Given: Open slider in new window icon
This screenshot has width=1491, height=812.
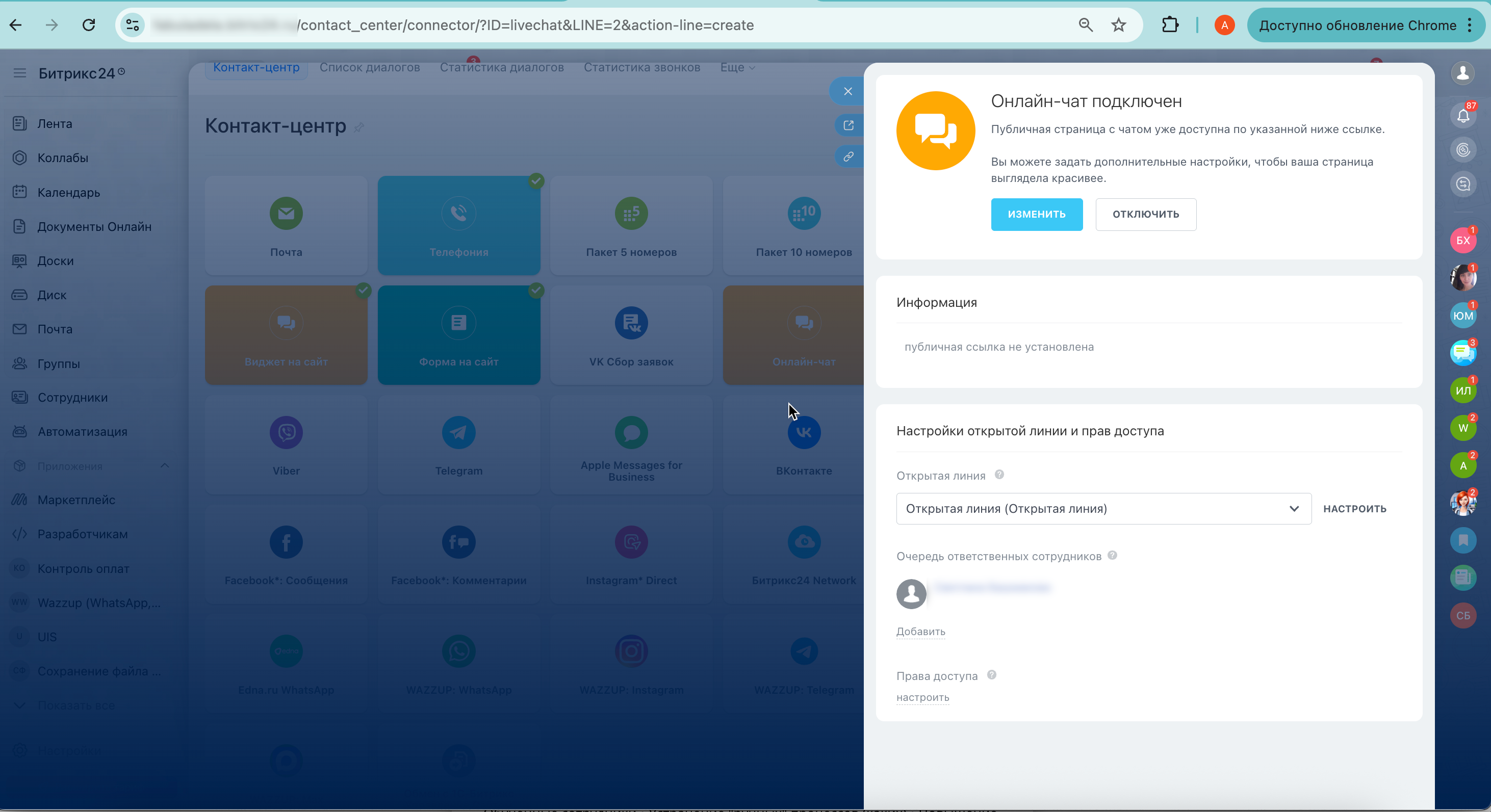Looking at the screenshot, I should [x=849, y=125].
